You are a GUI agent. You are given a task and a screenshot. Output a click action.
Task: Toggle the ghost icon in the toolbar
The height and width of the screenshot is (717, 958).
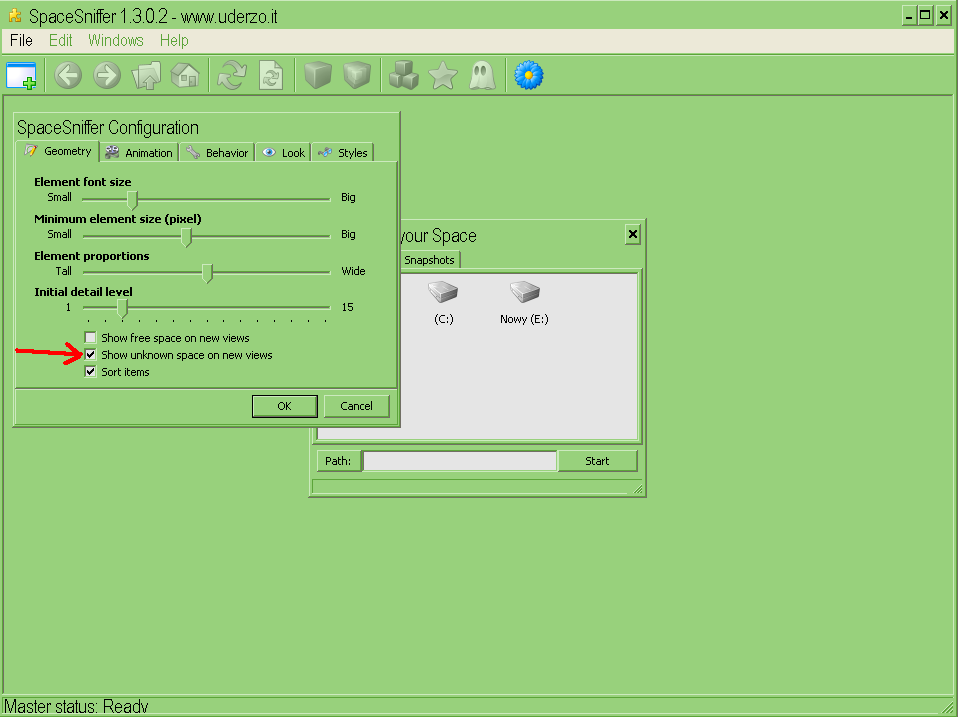tap(482, 76)
